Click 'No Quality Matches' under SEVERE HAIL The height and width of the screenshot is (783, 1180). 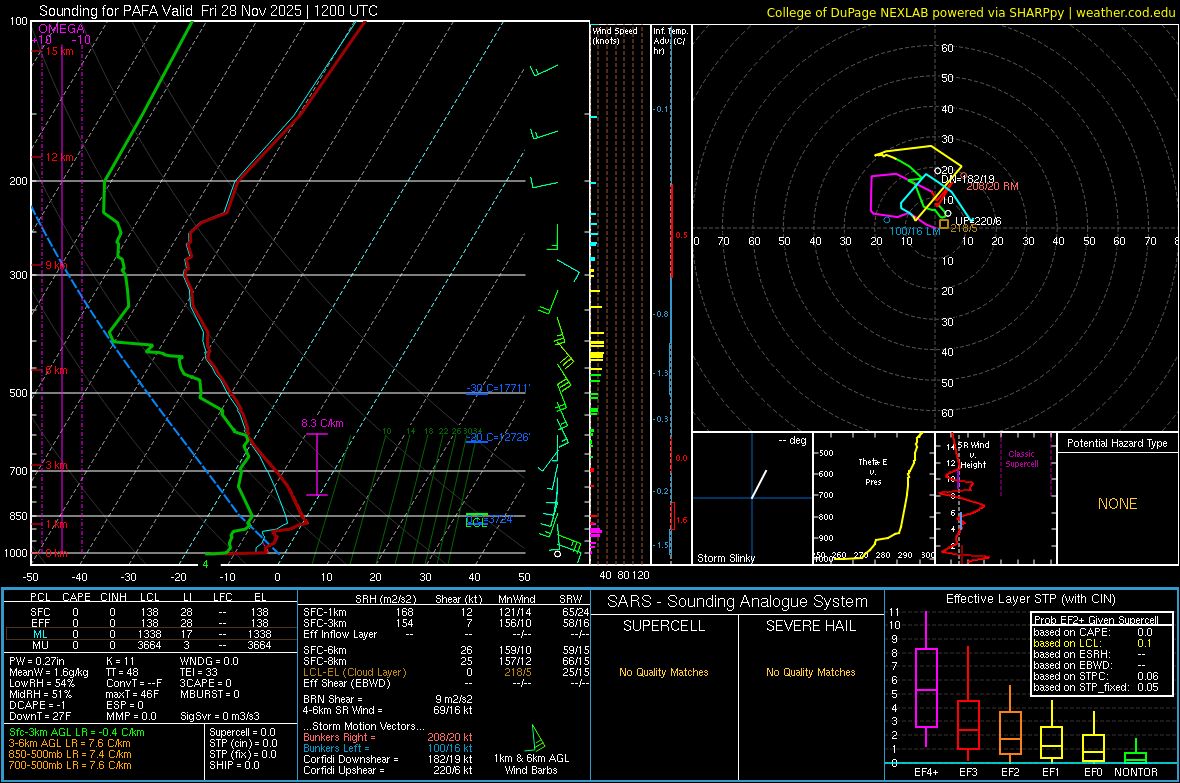tap(810, 672)
